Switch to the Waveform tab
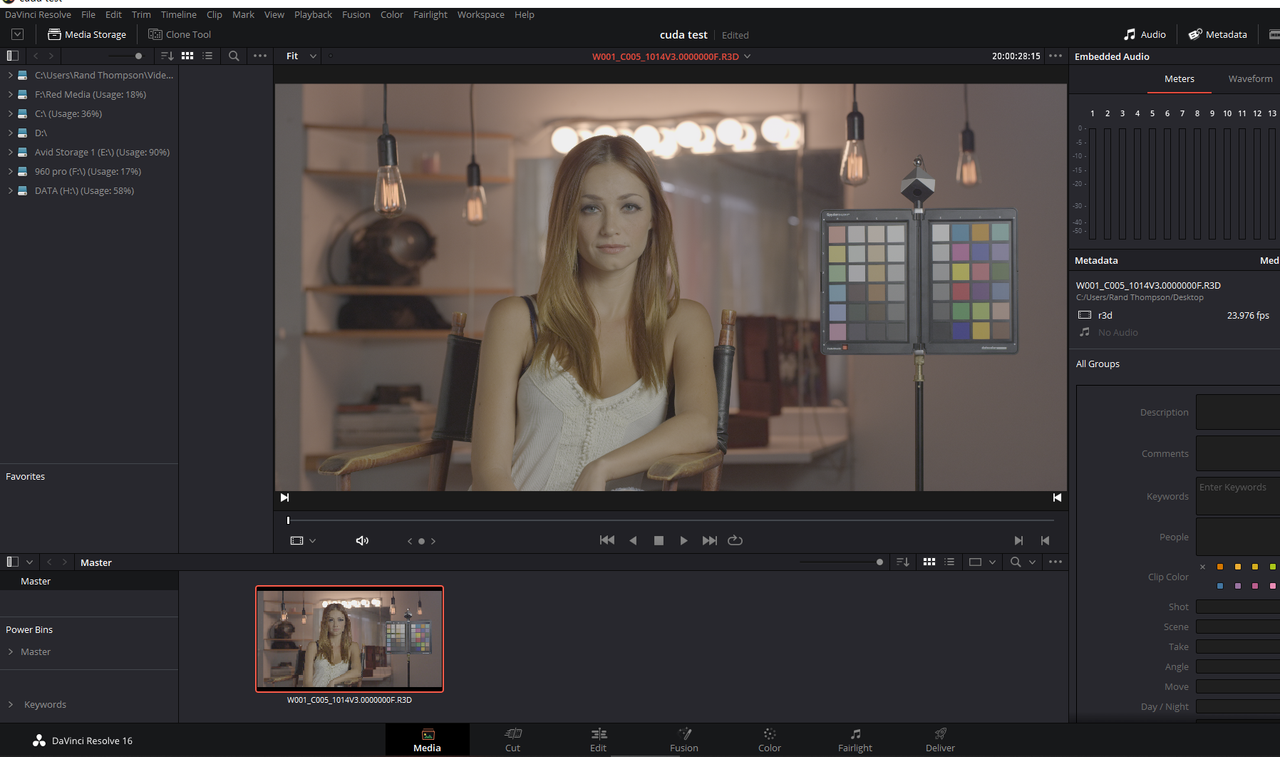This screenshot has width=1280, height=757. click(x=1250, y=78)
